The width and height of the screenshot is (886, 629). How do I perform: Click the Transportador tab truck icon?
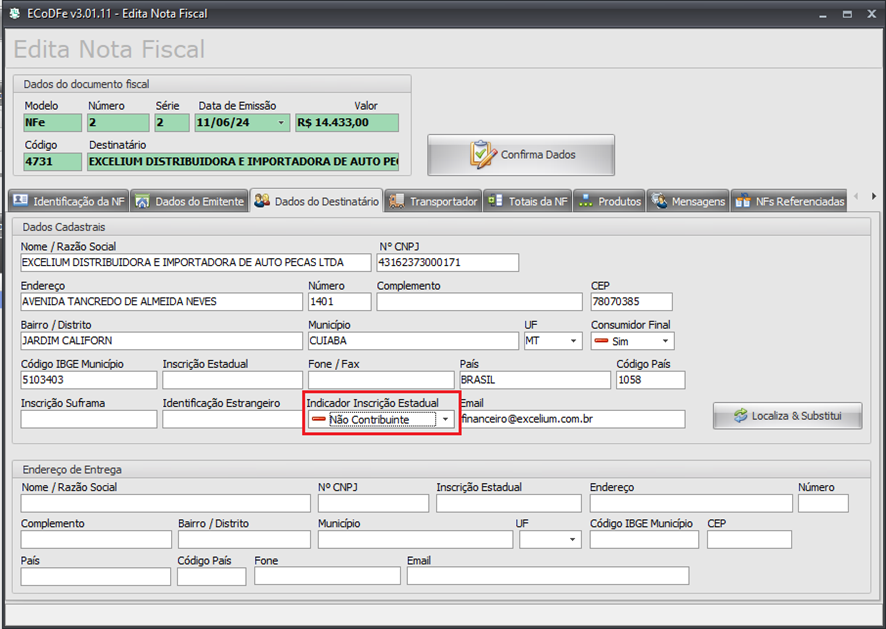tap(396, 201)
